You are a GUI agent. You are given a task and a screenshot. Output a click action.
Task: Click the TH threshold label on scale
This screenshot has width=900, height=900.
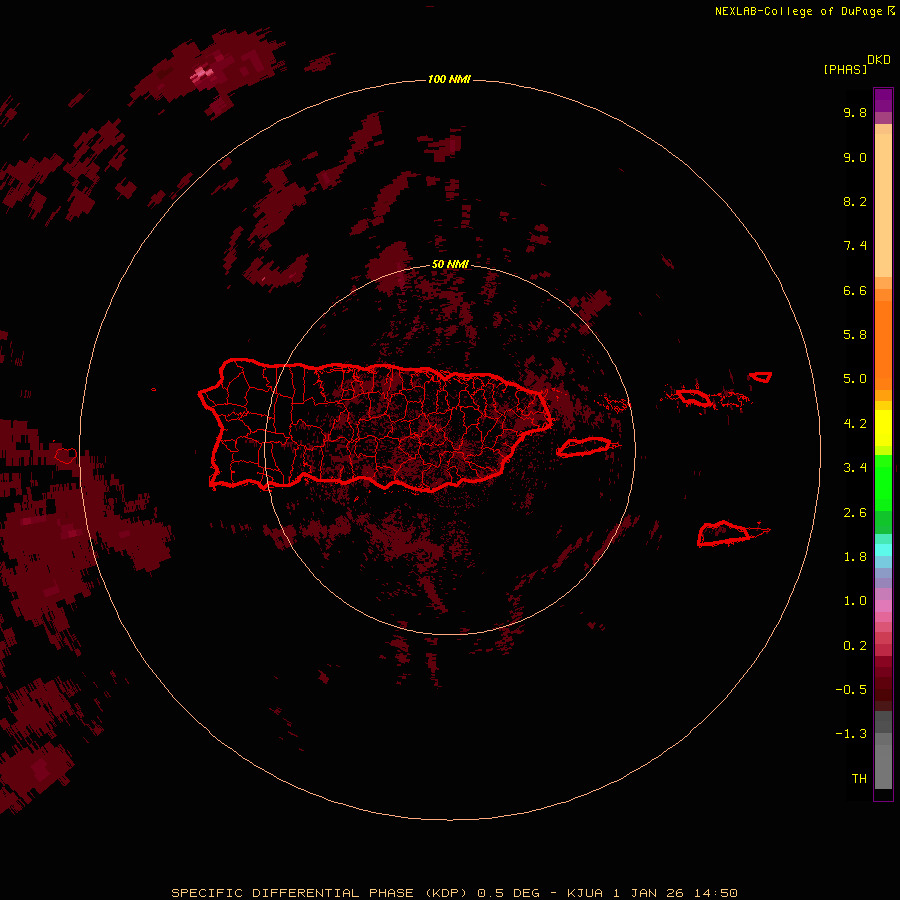point(859,779)
